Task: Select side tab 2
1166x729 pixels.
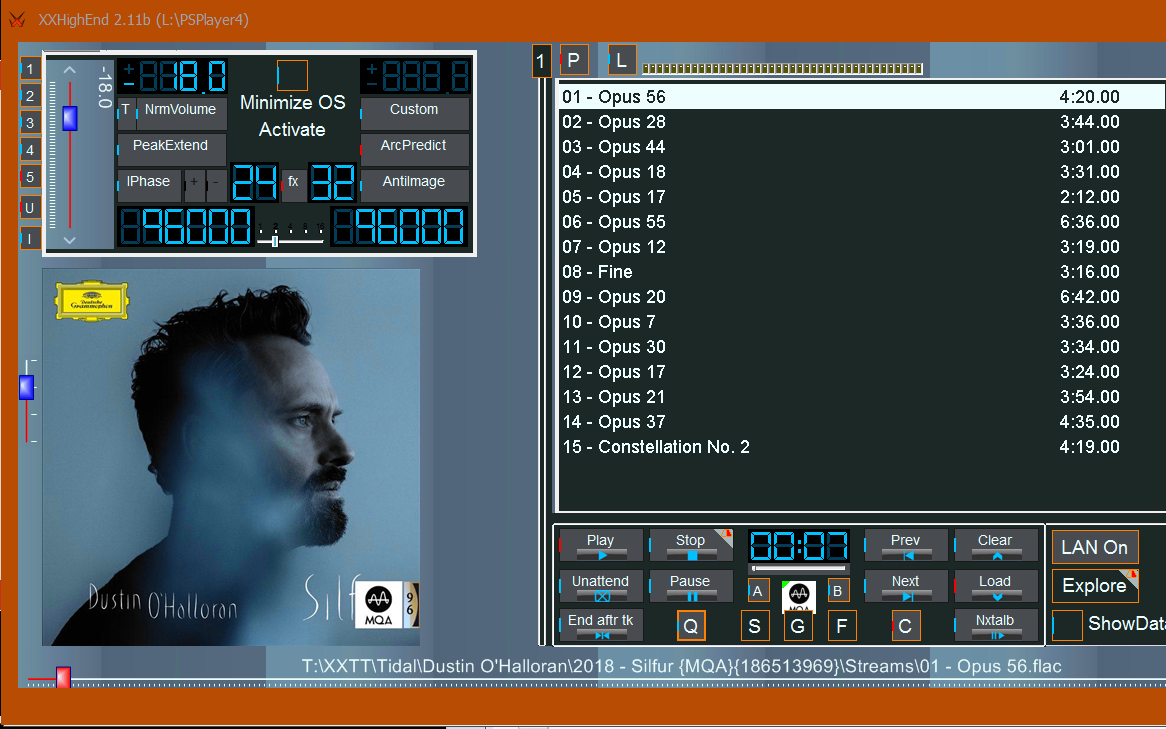Action: coord(30,96)
